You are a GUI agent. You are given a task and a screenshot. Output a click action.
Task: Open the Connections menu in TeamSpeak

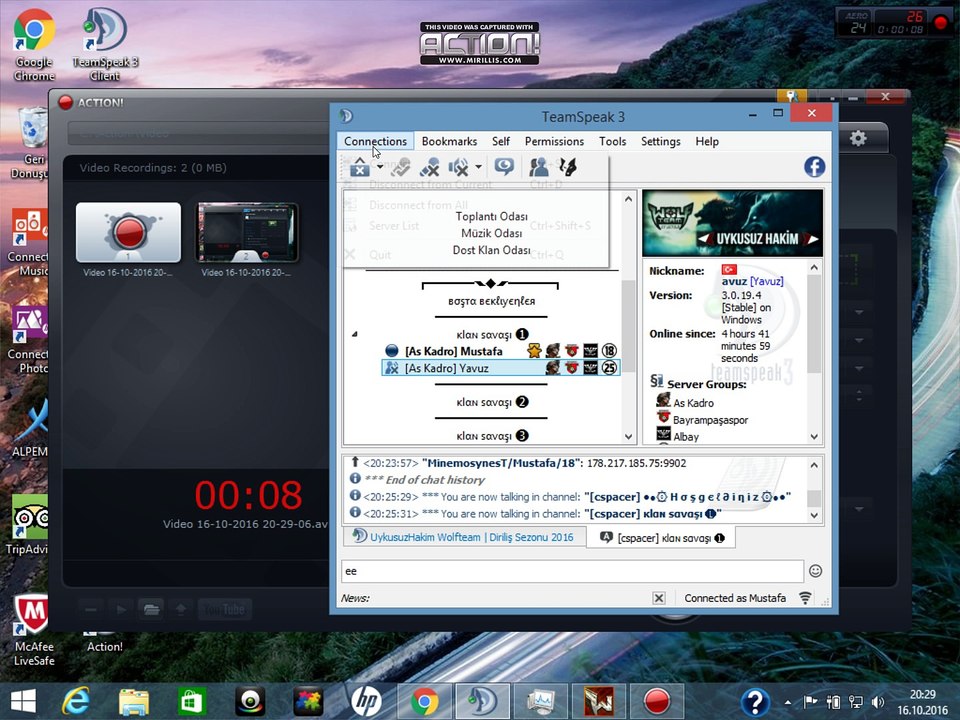pyautogui.click(x=375, y=141)
